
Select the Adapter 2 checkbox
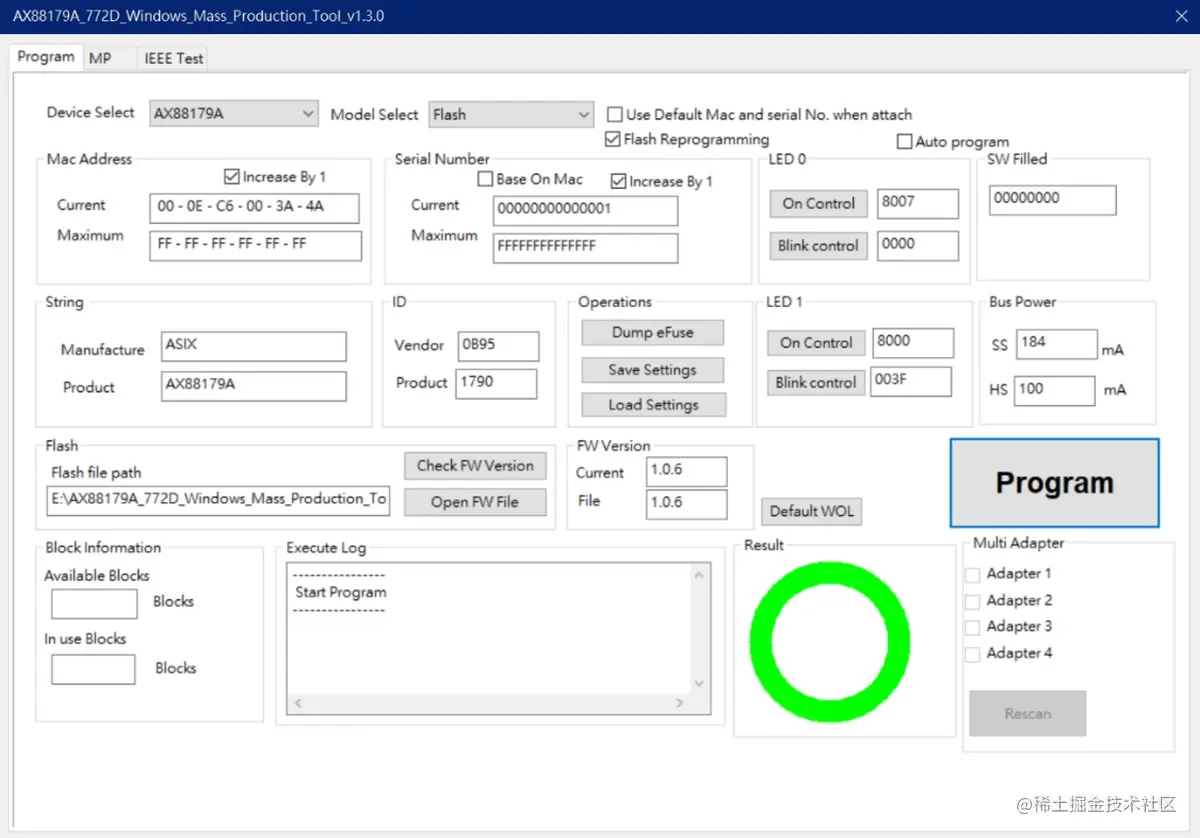tap(972, 601)
